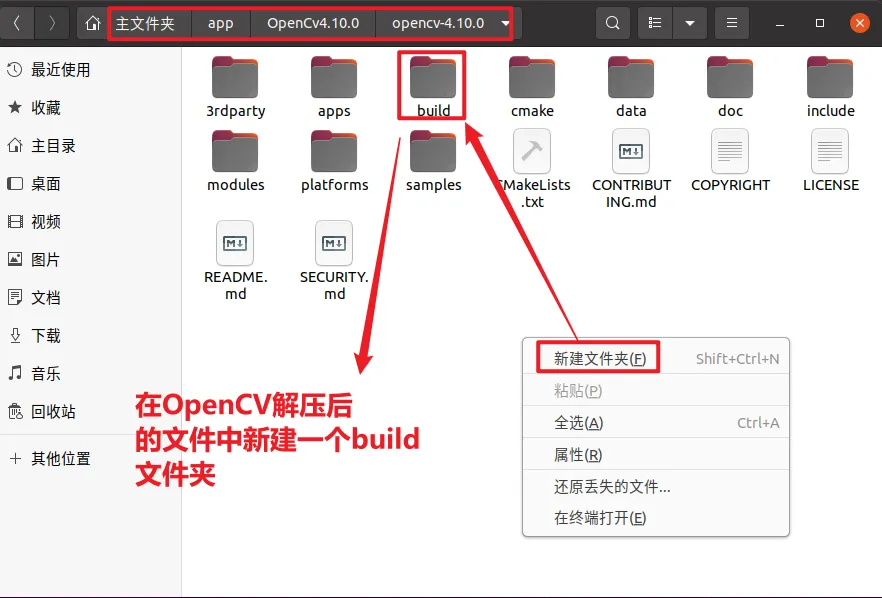Open 最近使用 in the sidebar
The width and height of the screenshot is (882, 598).
point(90,70)
